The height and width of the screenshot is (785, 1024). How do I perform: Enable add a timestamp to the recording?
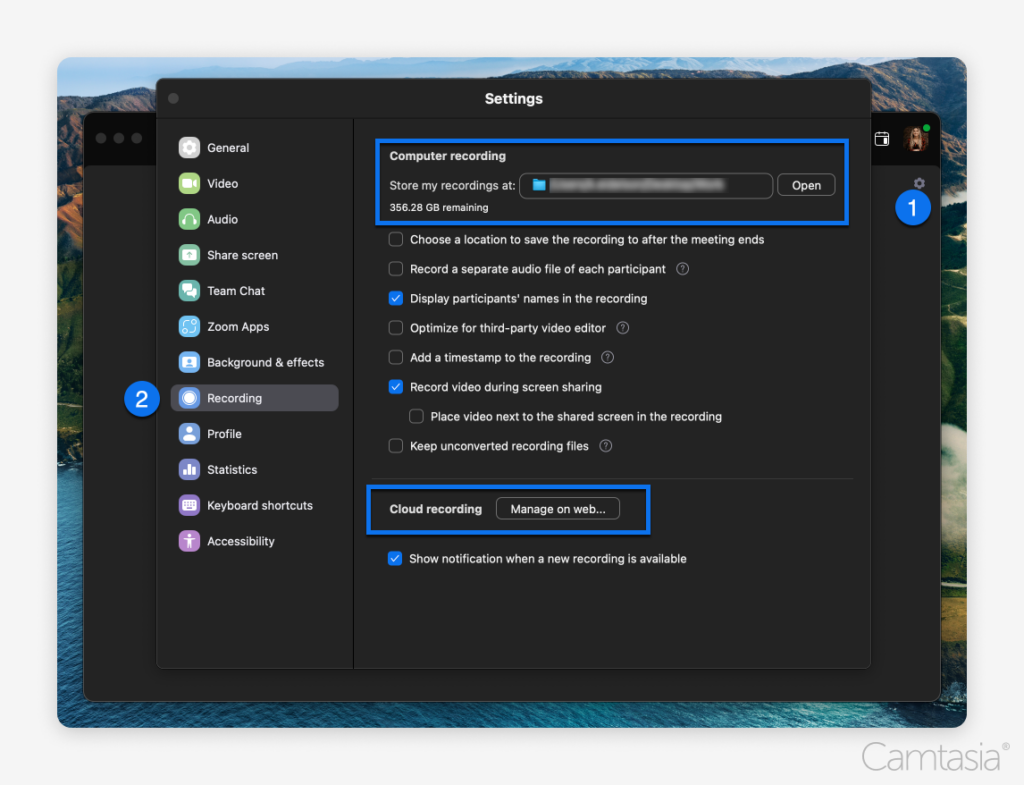tap(396, 357)
